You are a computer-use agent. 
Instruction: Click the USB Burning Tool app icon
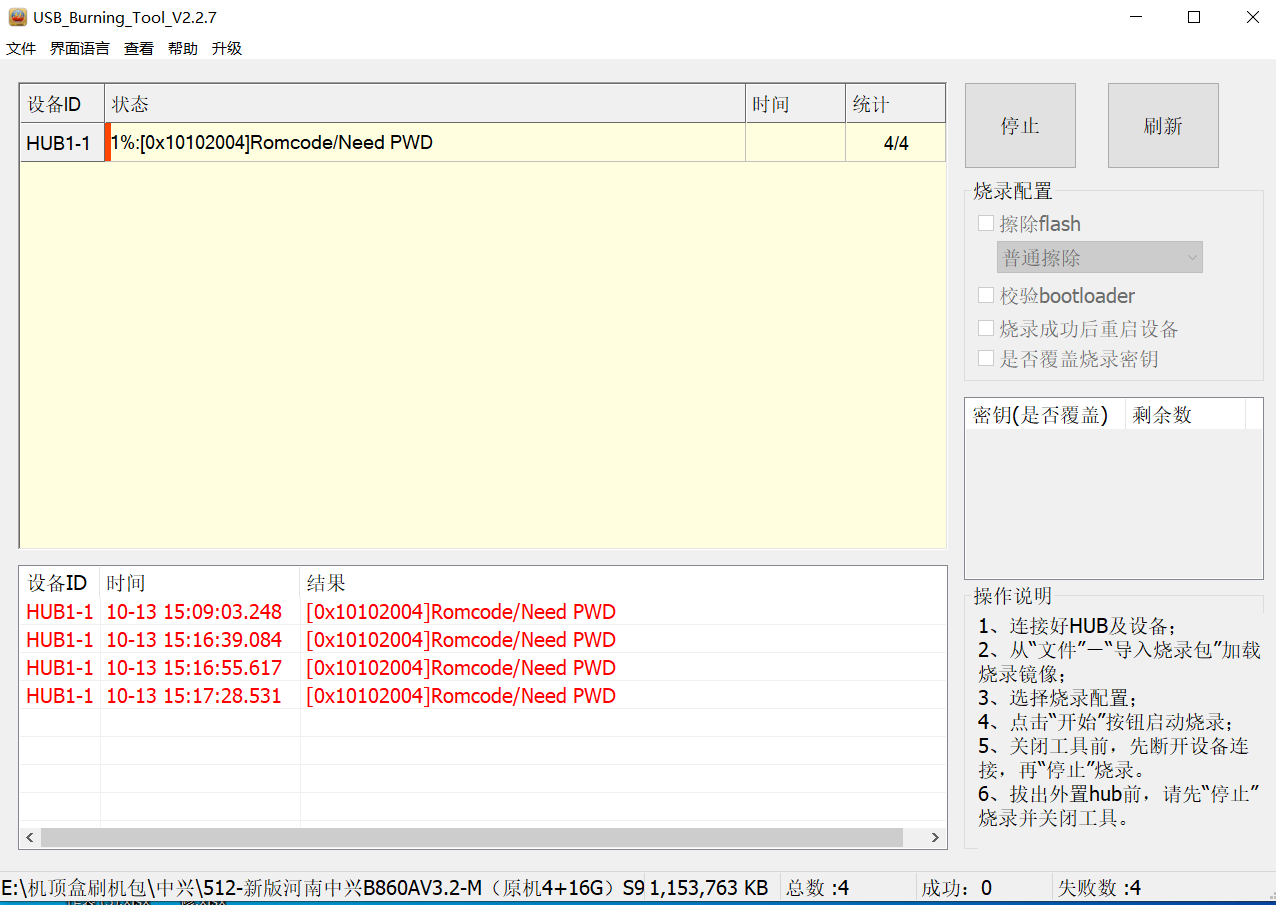click(17, 17)
